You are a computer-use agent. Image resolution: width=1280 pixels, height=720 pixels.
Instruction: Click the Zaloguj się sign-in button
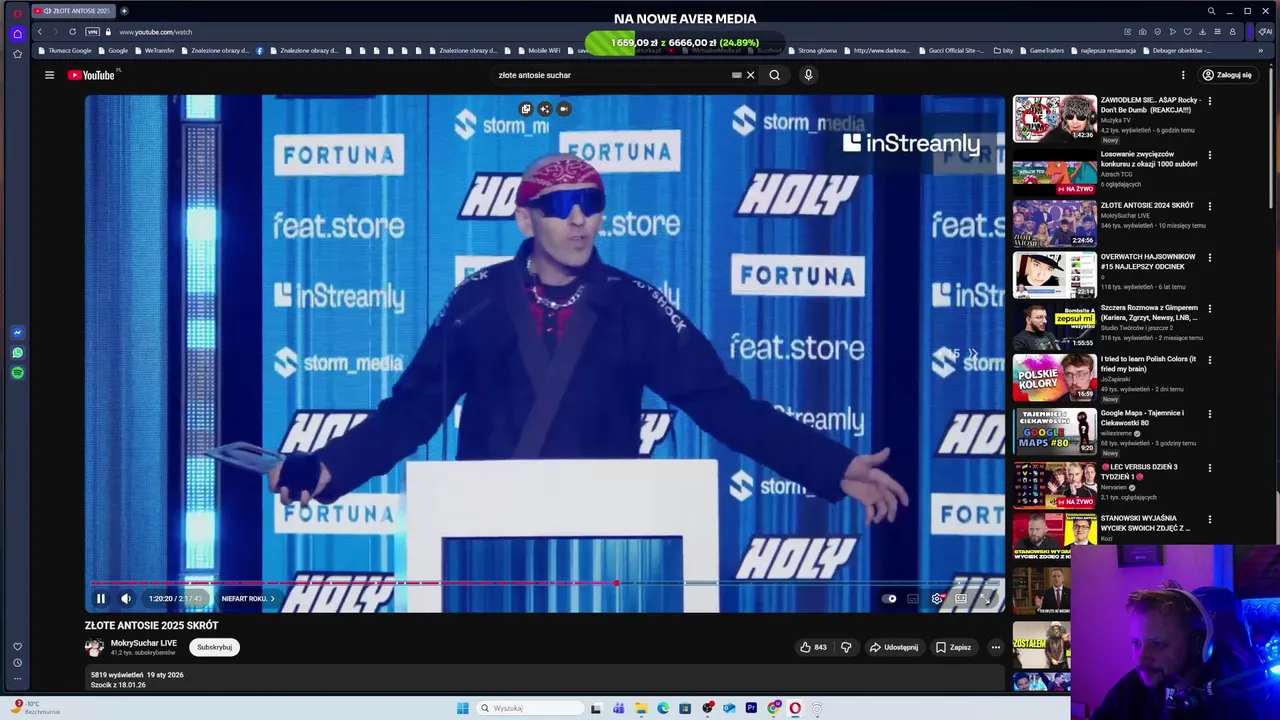[x=1227, y=75]
